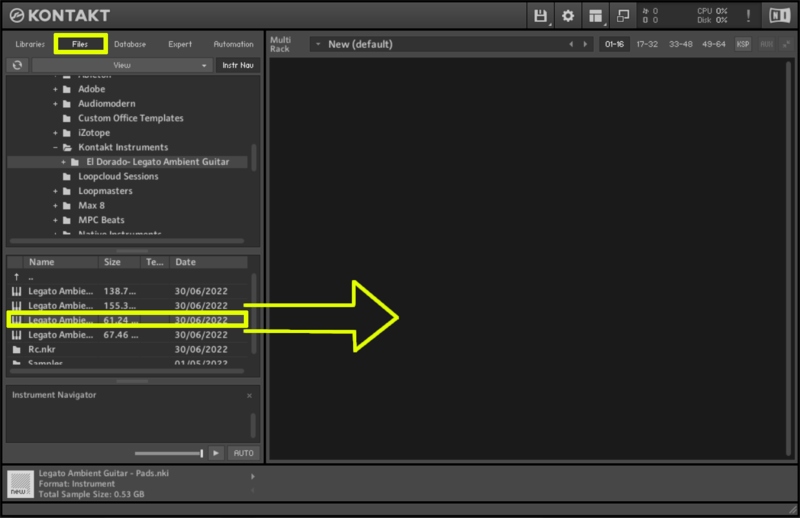Expand the Max 8 folder

point(56,206)
